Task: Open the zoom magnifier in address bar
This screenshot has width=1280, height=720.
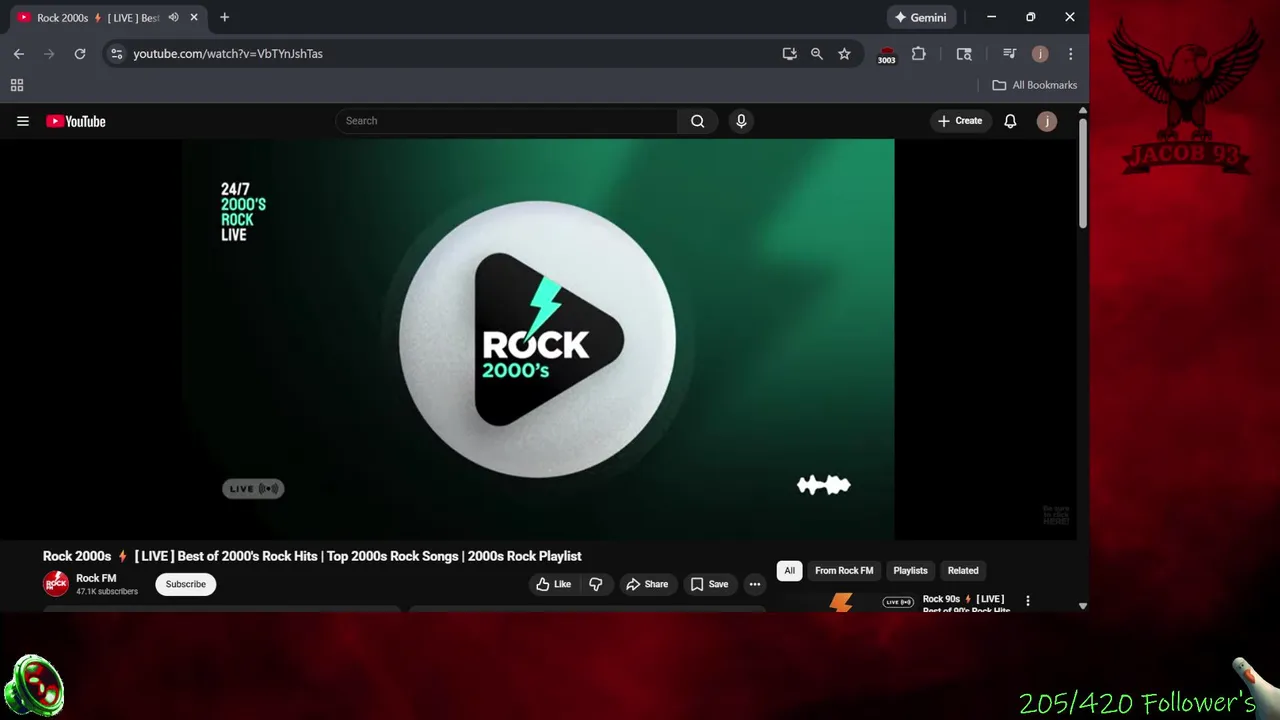Action: [x=817, y=54]
